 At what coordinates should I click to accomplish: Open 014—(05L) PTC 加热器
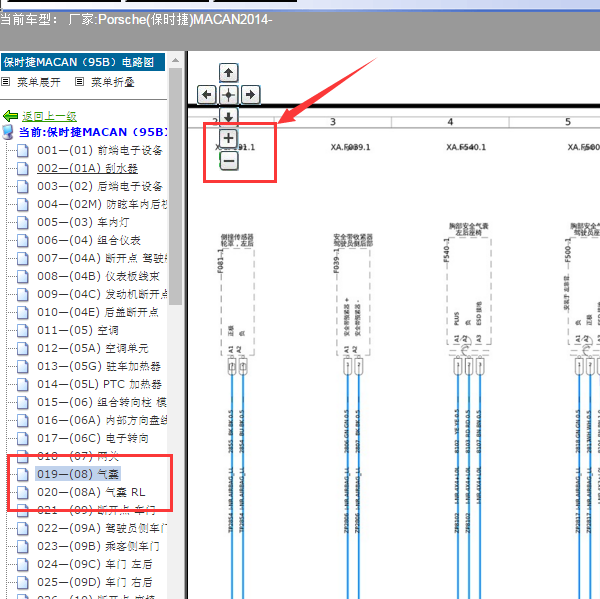point(99,384)
